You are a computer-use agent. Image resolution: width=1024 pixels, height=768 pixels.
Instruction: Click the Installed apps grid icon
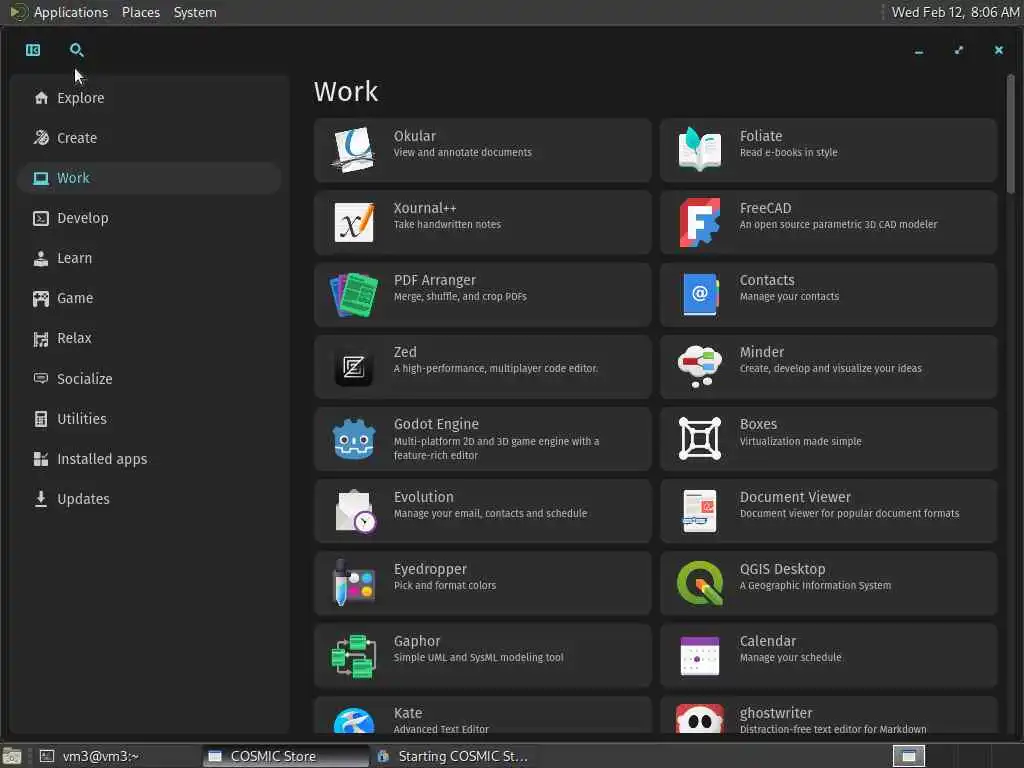click(x=40, y=459)
